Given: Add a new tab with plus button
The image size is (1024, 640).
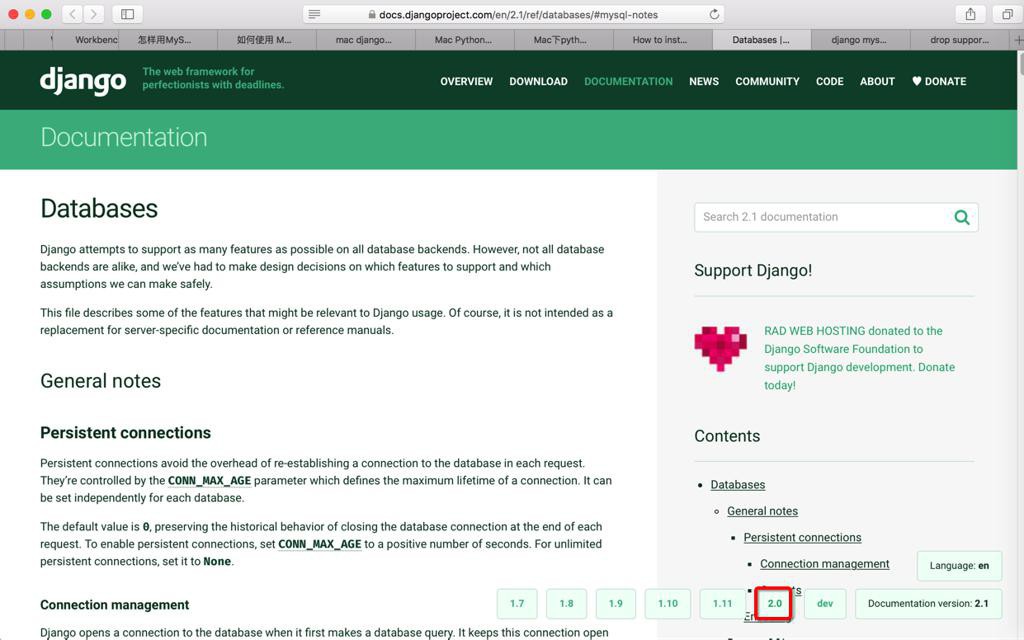Looking at the screenshot, I should coord(1018,40).
